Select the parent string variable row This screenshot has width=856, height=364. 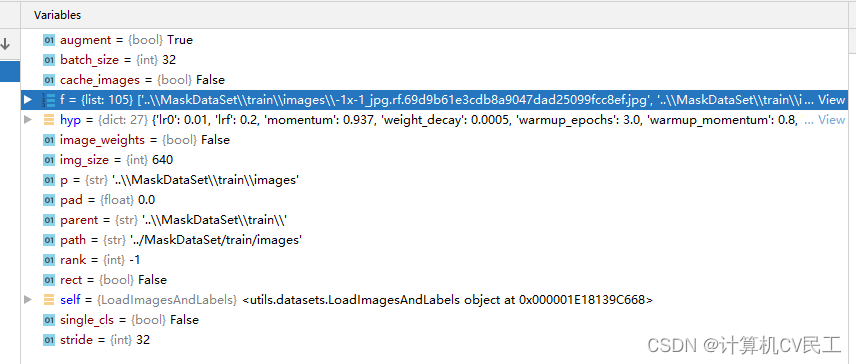click(x=435, y=220)
